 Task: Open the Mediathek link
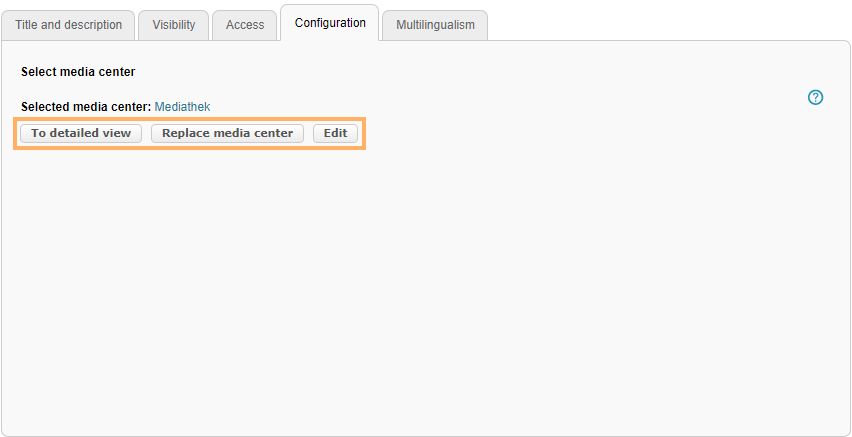(x=182, y=106)
